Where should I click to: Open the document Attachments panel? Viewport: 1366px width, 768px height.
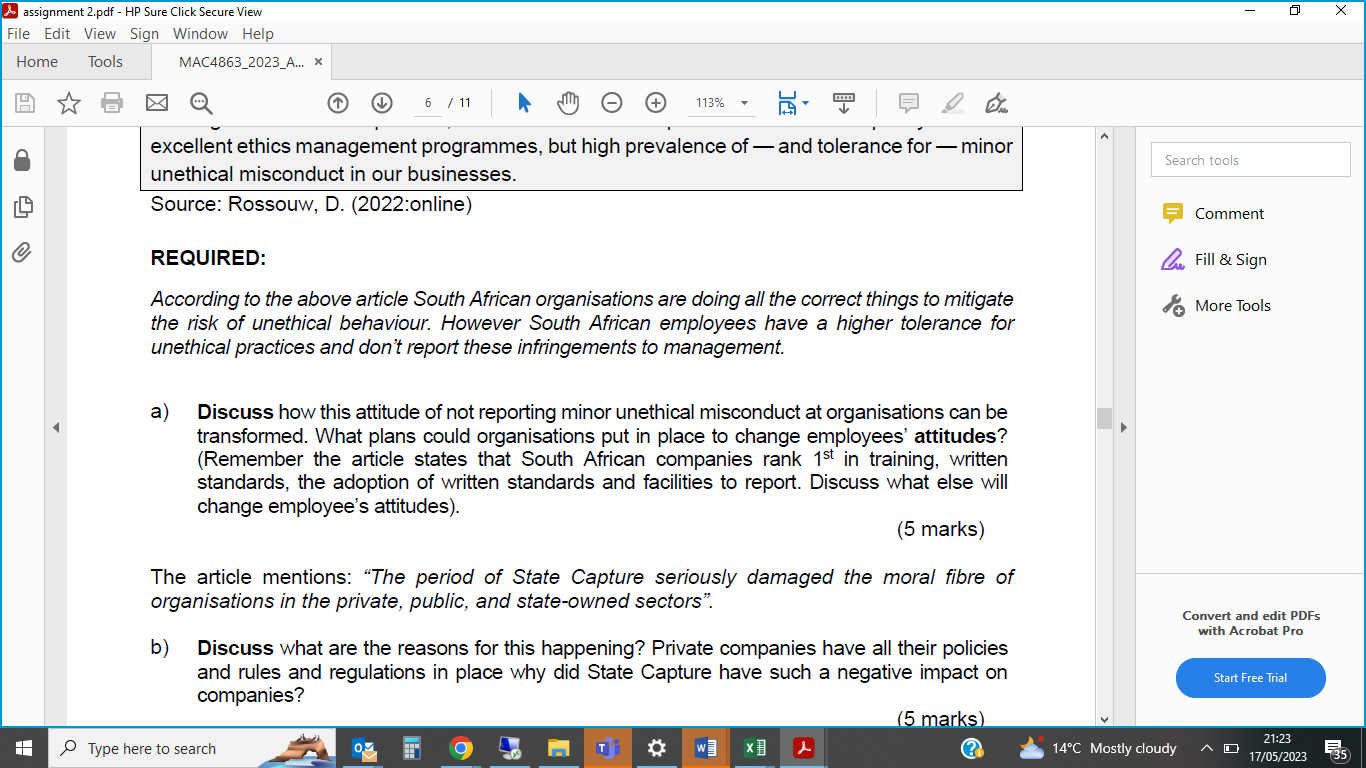coord(22,252)
